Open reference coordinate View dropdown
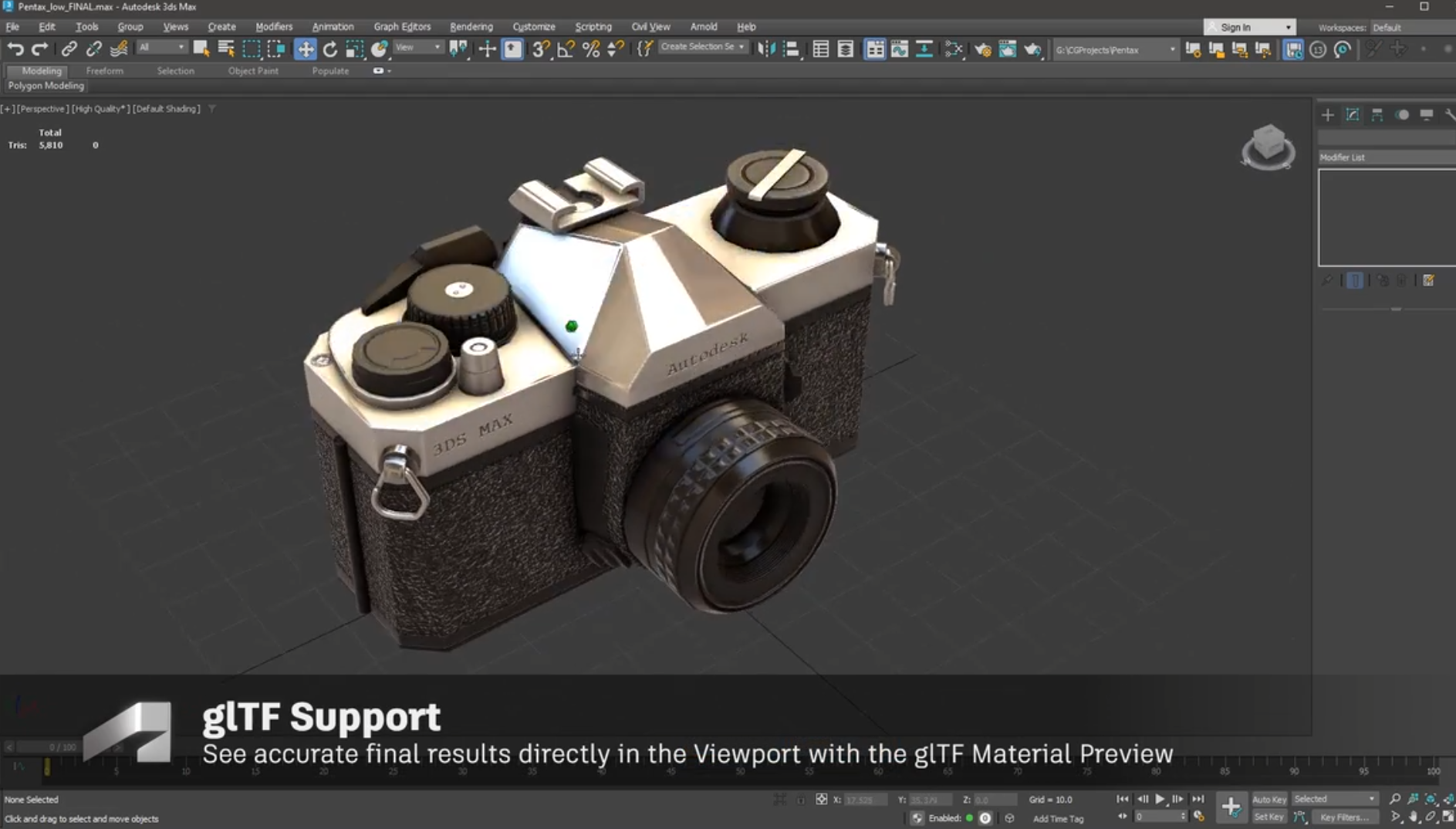 click(x=417, y=48)
